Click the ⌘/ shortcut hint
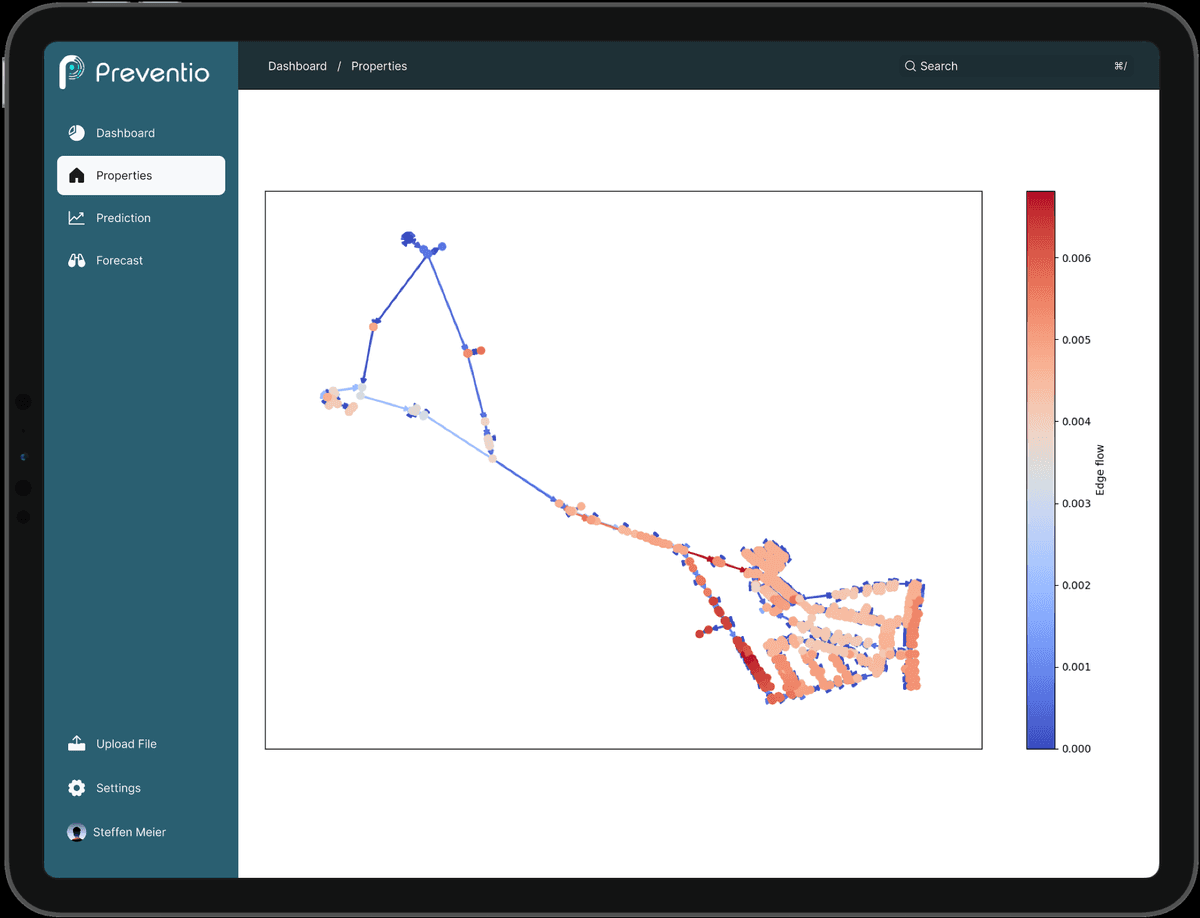Image resolution: width=1200 pixels, height=918 pixels. point(1120,66)
